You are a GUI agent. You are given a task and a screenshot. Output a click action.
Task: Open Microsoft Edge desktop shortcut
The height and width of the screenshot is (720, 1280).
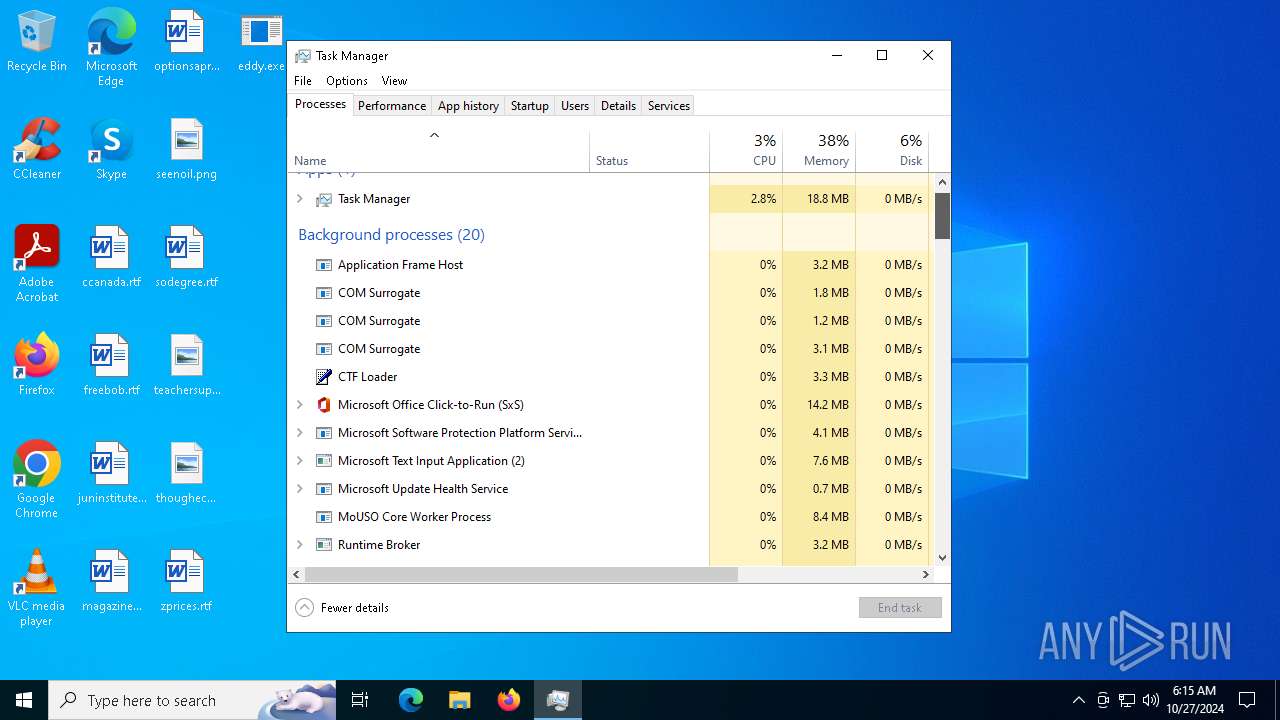click(x=111, y=48)
